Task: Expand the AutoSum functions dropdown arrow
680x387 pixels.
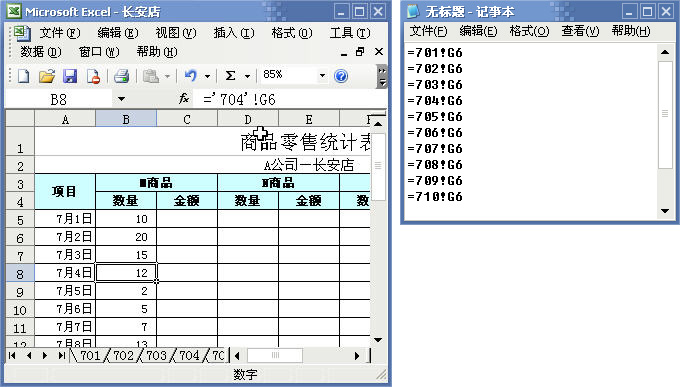Action: coord(247,76)
